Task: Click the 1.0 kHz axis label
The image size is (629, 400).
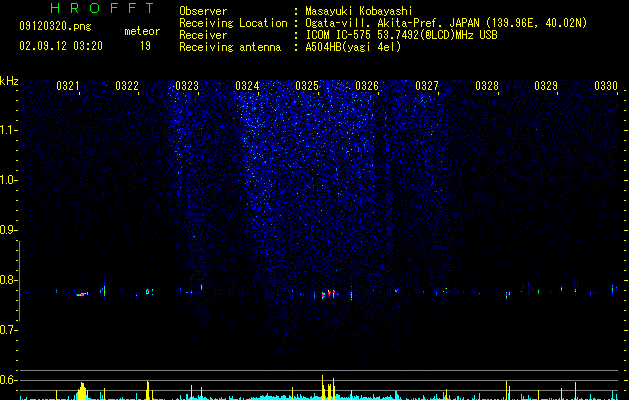Action: coord(8,180)
